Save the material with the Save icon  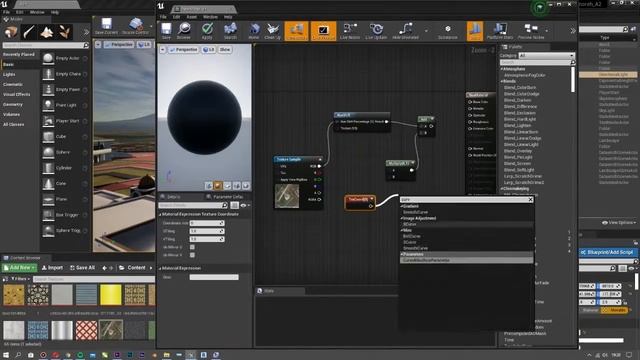[x=166, y=31]
